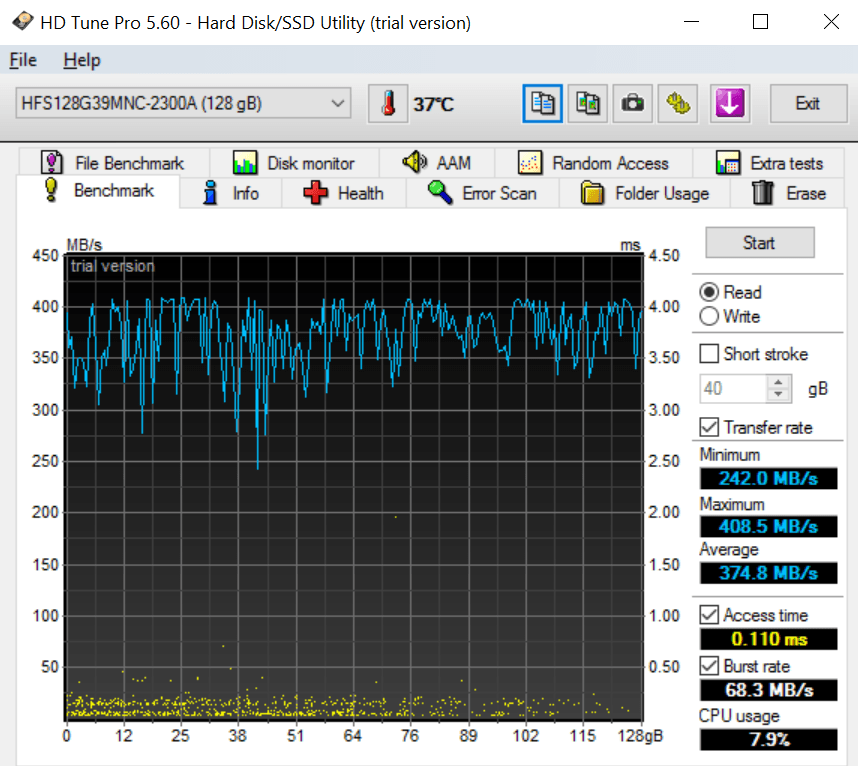
Task: Click the copy text to clipboard icon
Action: [x=543, y=103]
